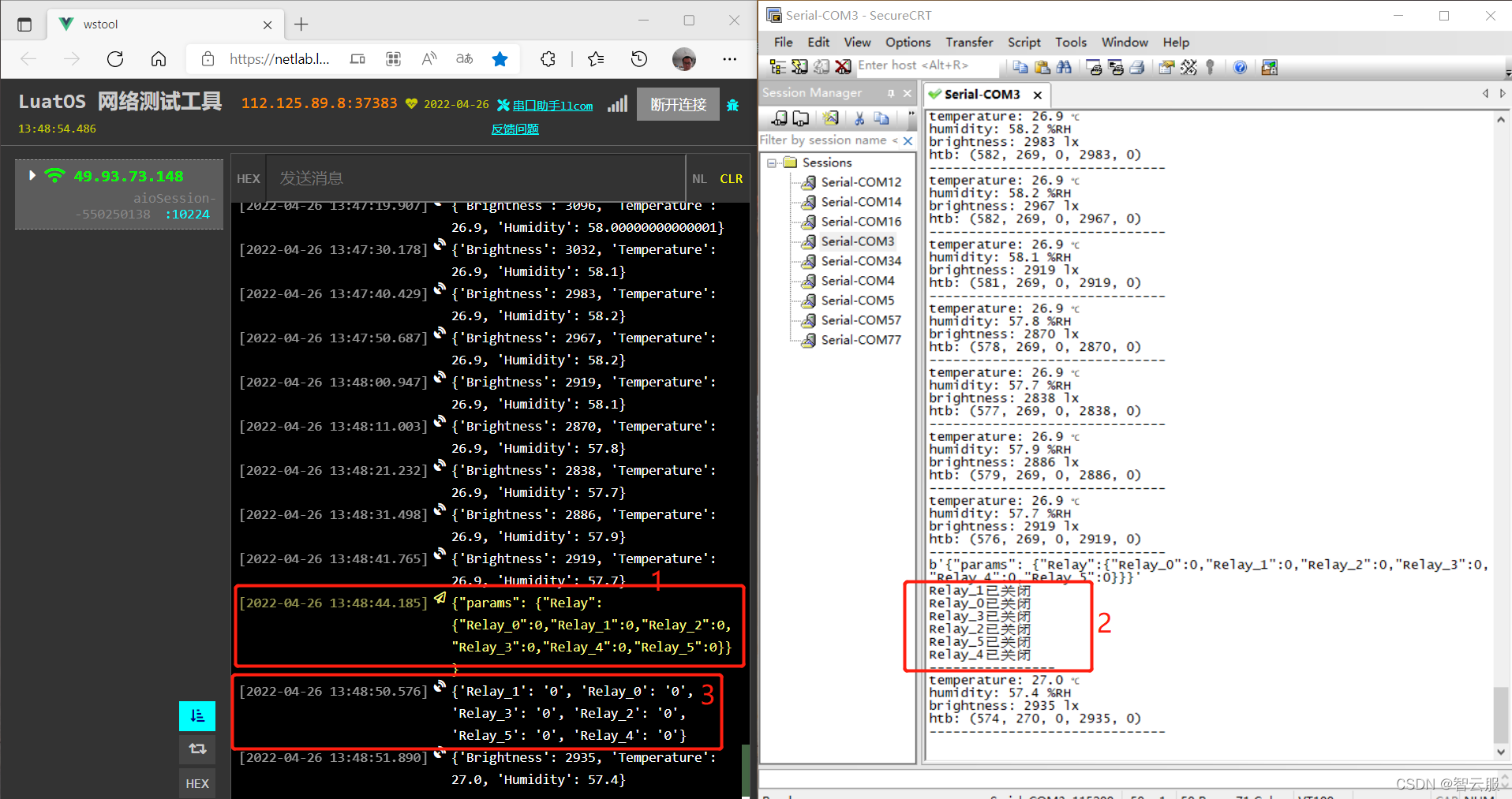1512x799 pixels.
Task: Click the new session icon in Session Manager
Action: tap(830, 118)
